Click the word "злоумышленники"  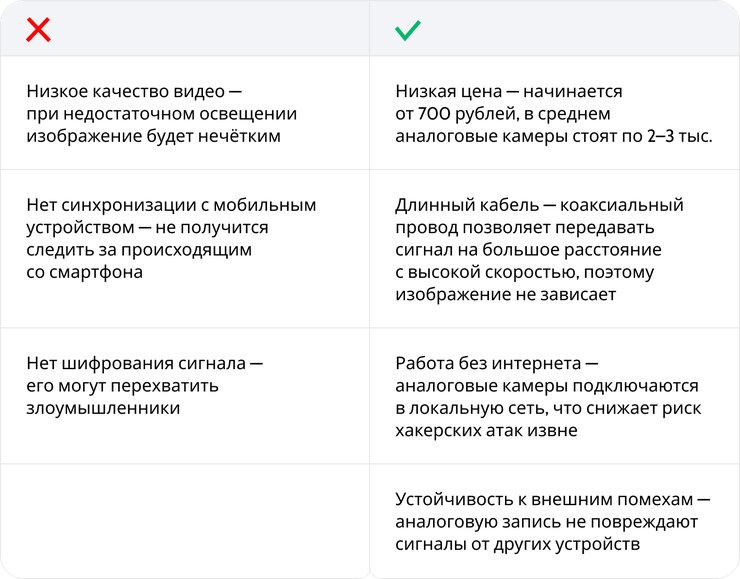[x=103, y=408]
